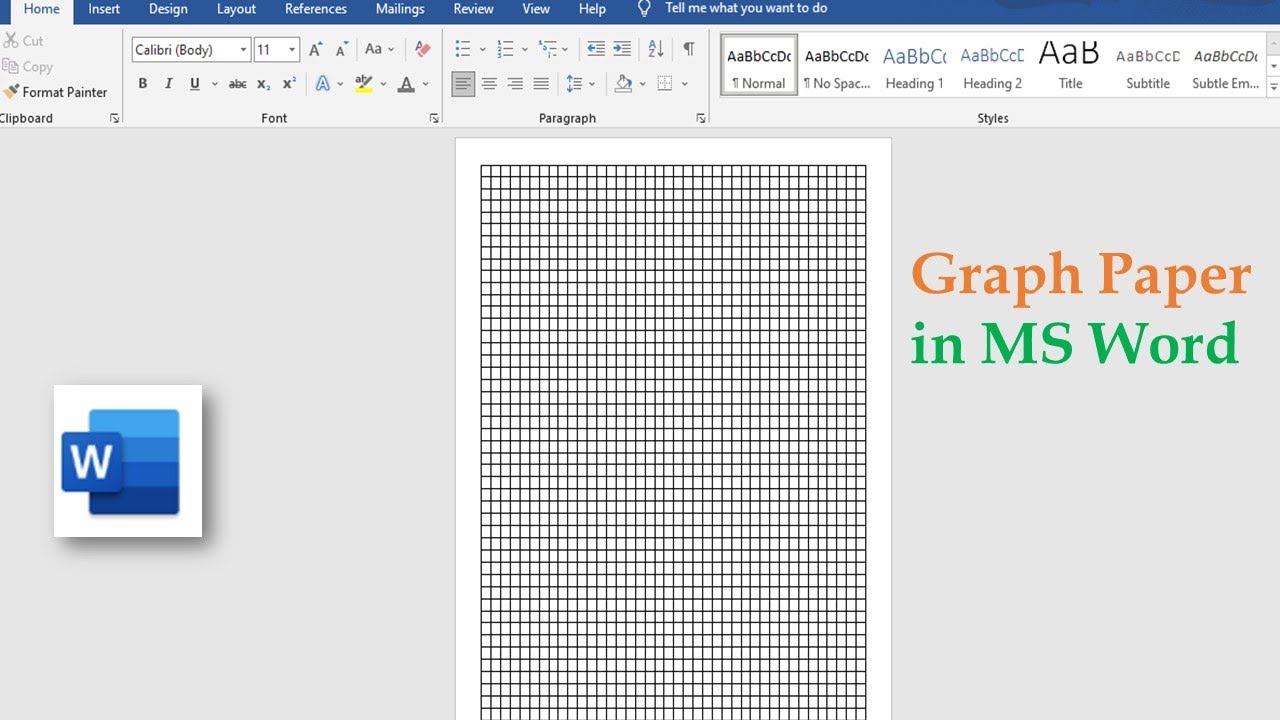
Task: Expand the font color arrow
Action: point(425,84)
